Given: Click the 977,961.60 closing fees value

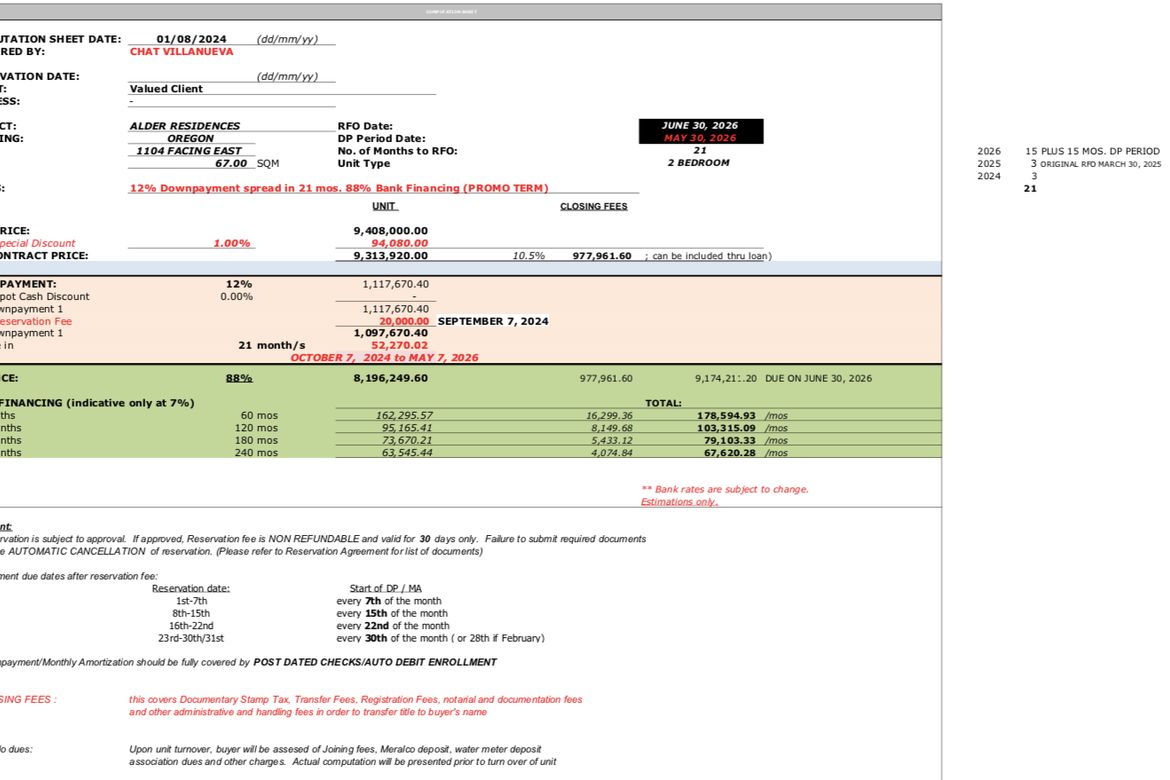Looking at the screenshot, I should tap(601, 256).
